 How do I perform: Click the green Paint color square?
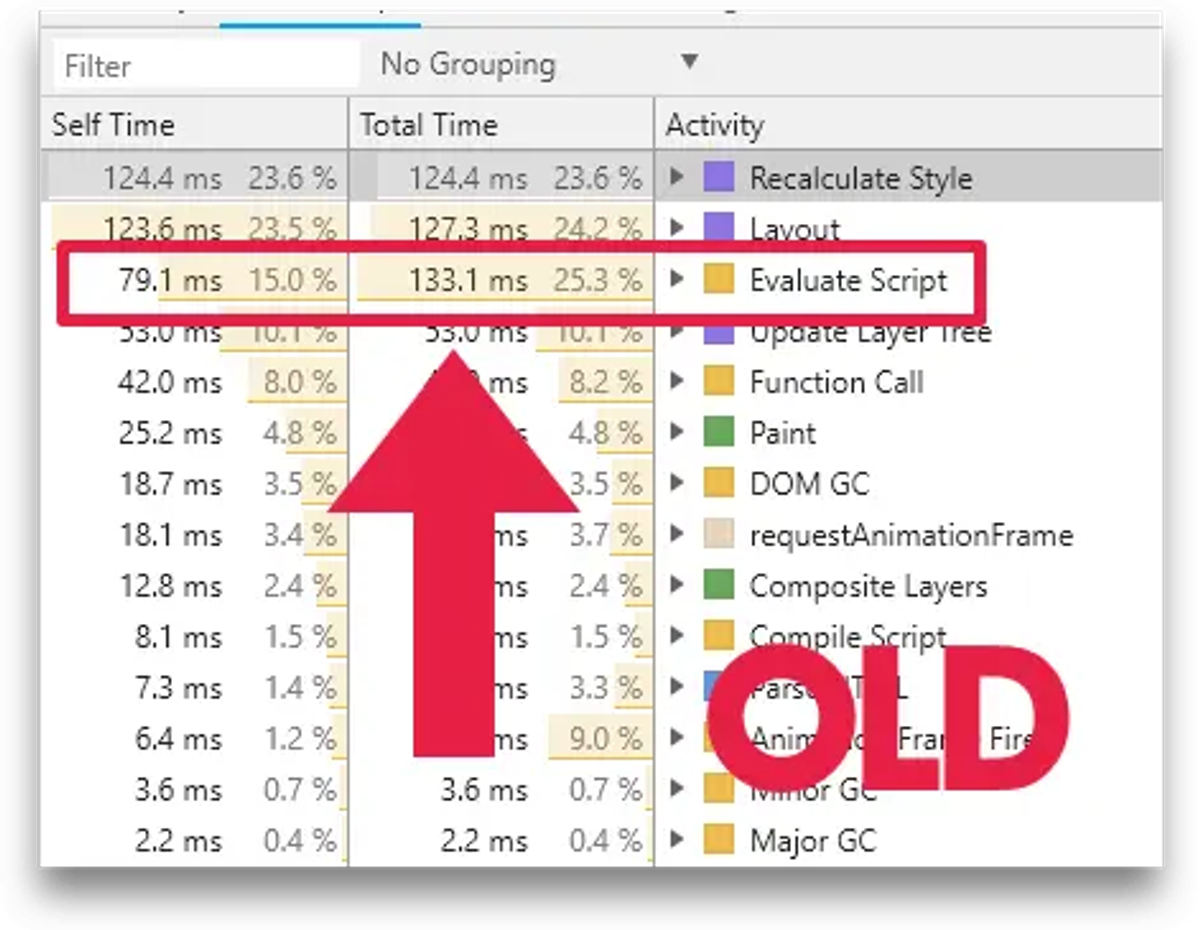[719, 432]
